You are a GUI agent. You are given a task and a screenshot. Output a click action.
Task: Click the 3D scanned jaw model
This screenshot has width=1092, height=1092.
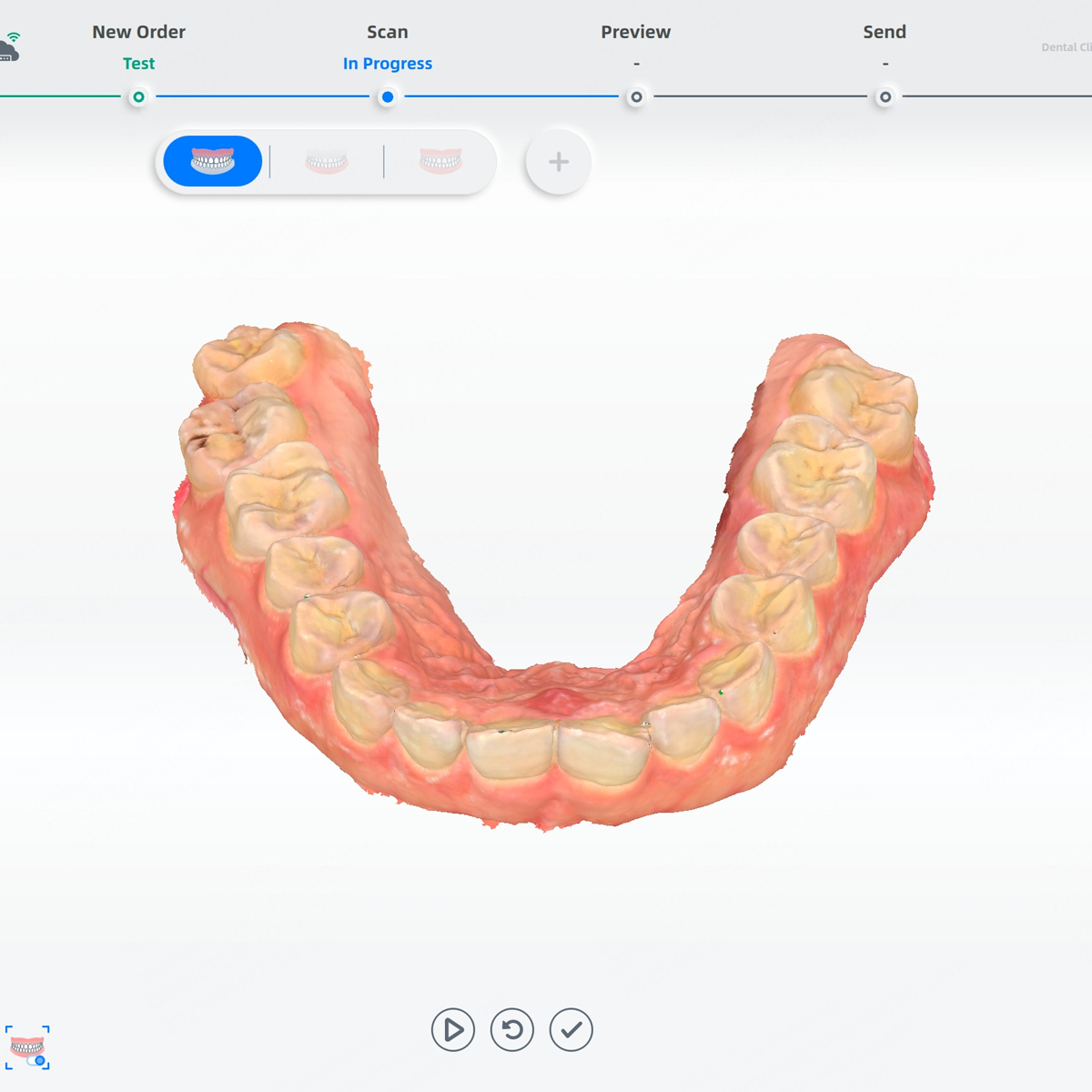pos(546,591)
